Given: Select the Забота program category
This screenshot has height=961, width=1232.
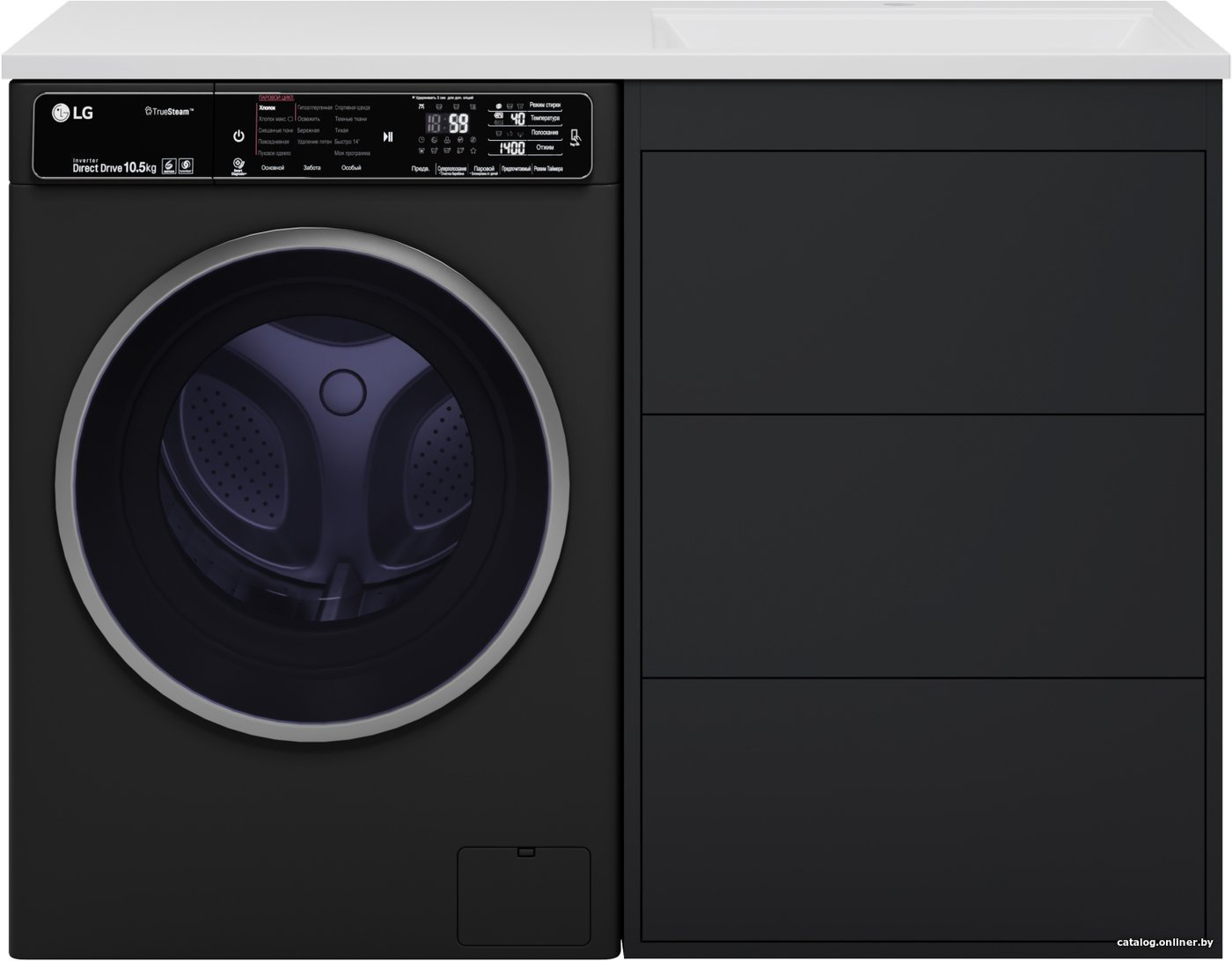Looking at the screenshot, I should (312, 167).
